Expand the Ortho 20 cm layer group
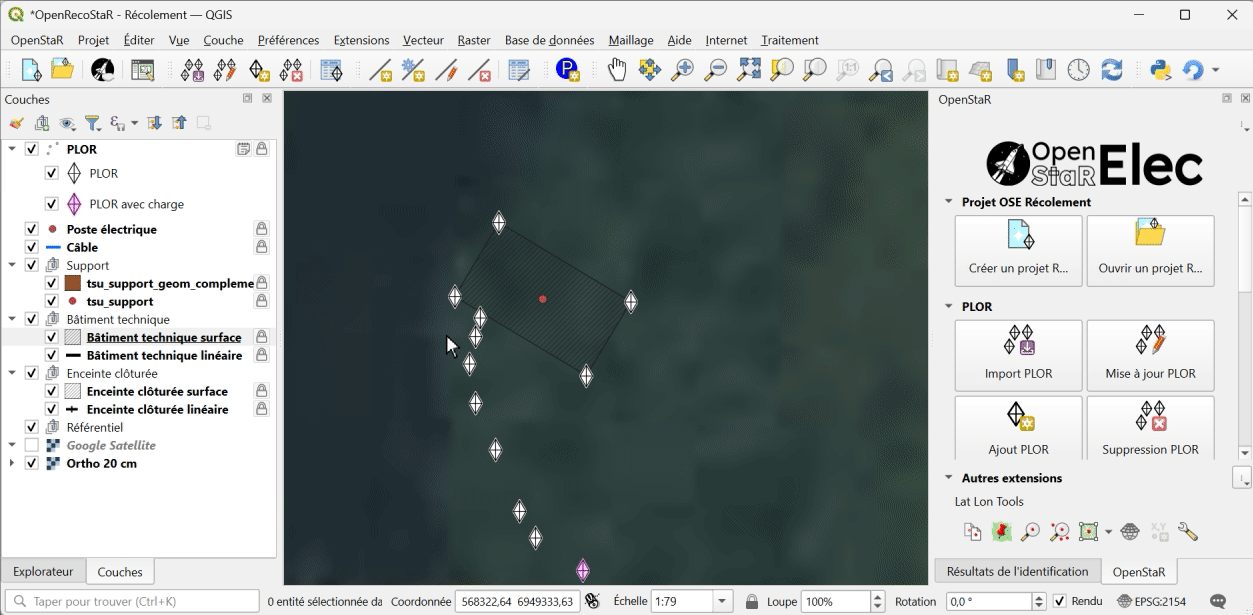The width and height of the screenshot is (1253, 615). tap(12, 463)
